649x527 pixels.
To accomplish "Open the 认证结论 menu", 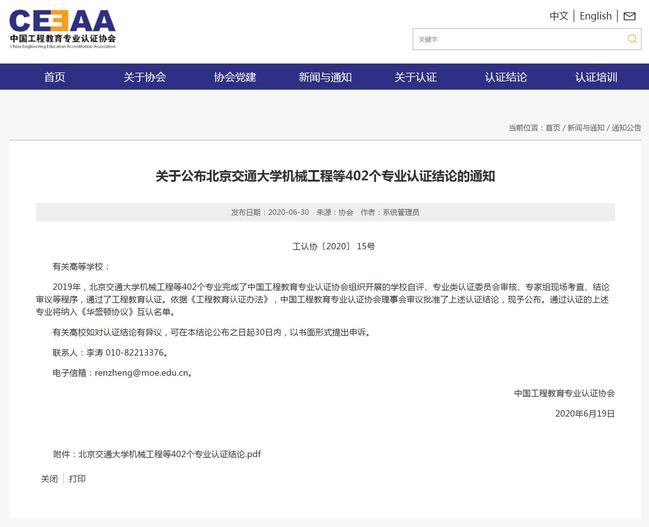I will 506,77.
